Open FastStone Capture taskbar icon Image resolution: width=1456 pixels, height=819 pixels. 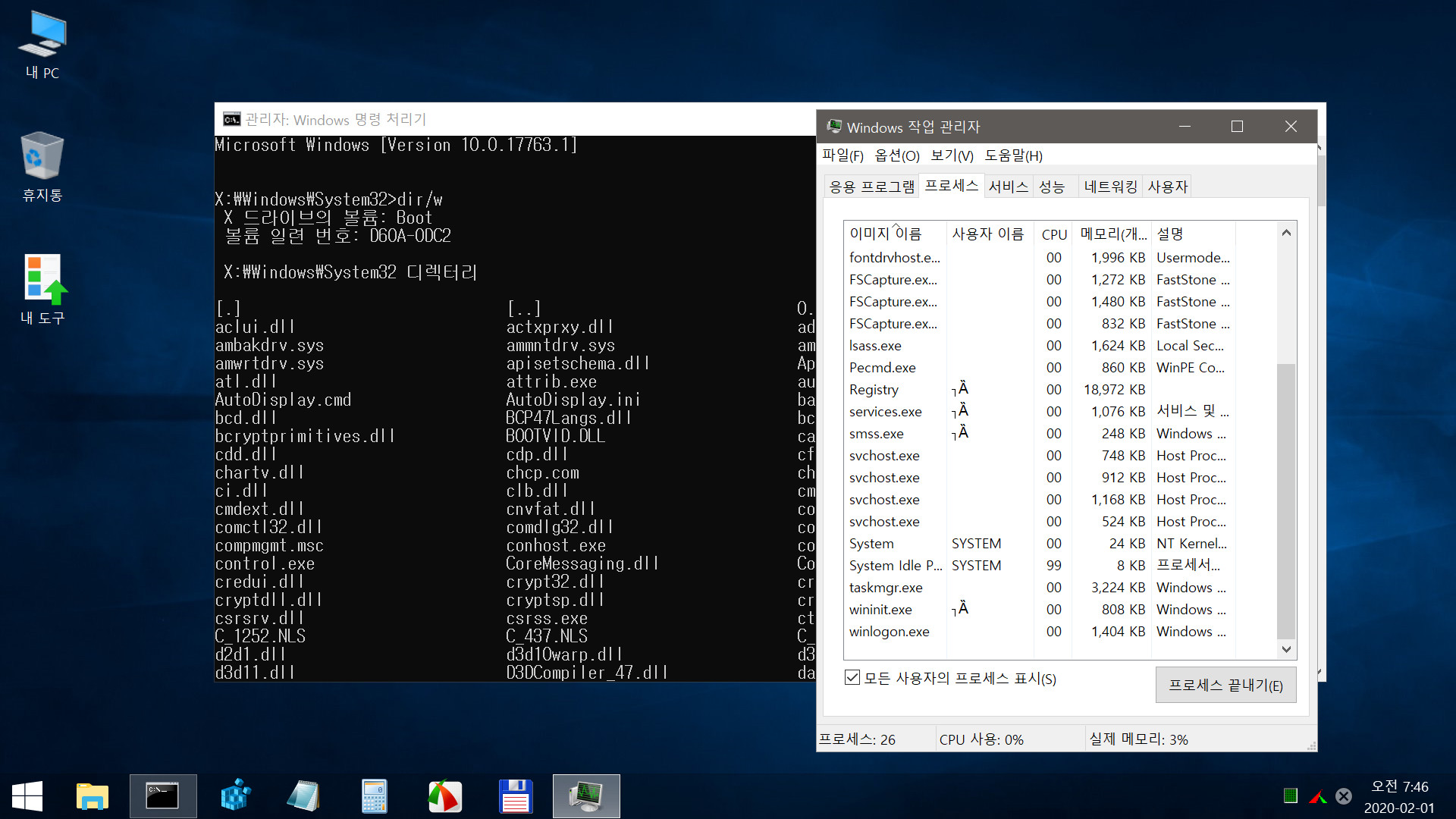pyautogui.click(x=445, y=796)
